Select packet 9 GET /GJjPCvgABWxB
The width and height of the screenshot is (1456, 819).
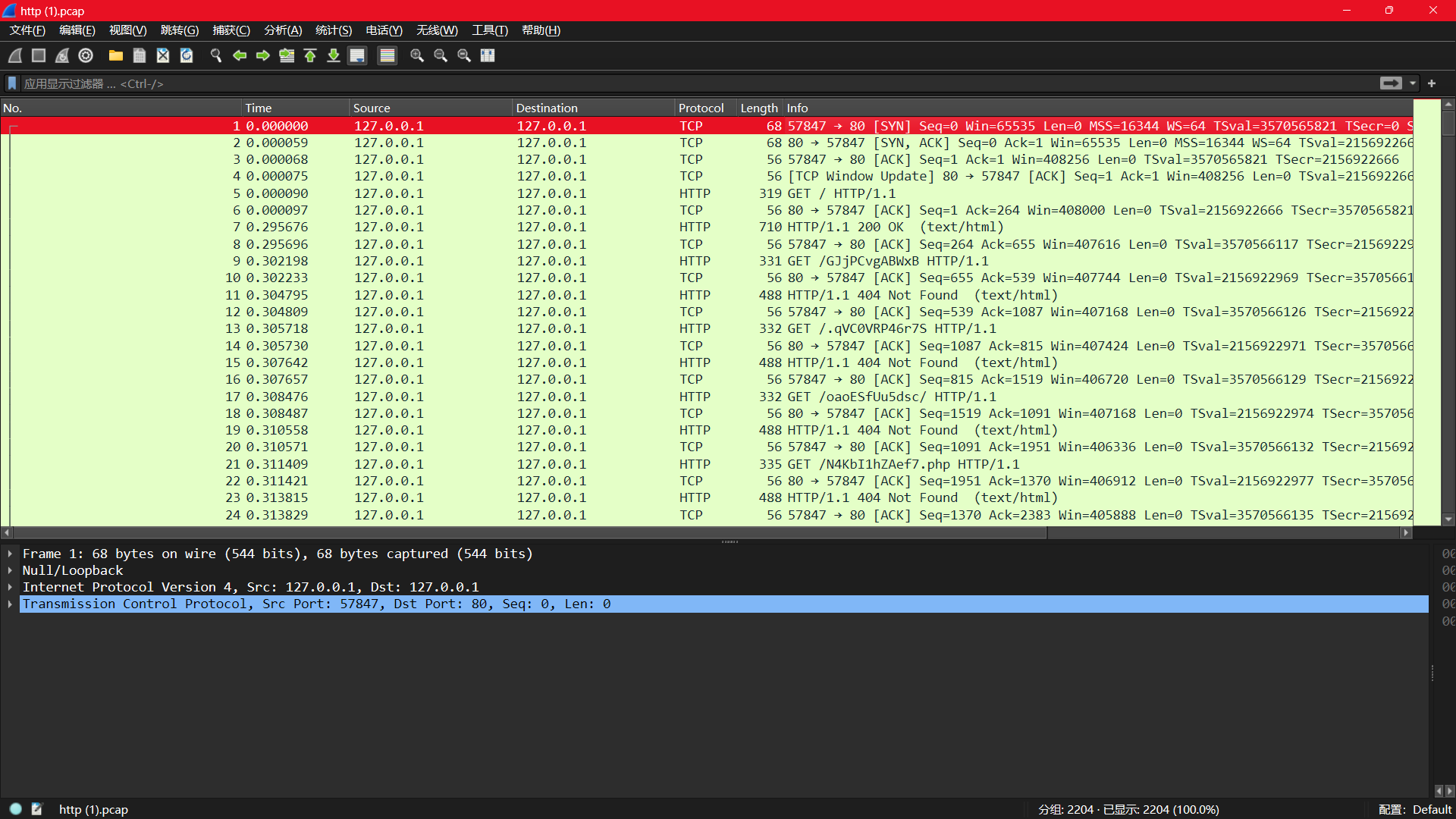[x=707, y=261]
